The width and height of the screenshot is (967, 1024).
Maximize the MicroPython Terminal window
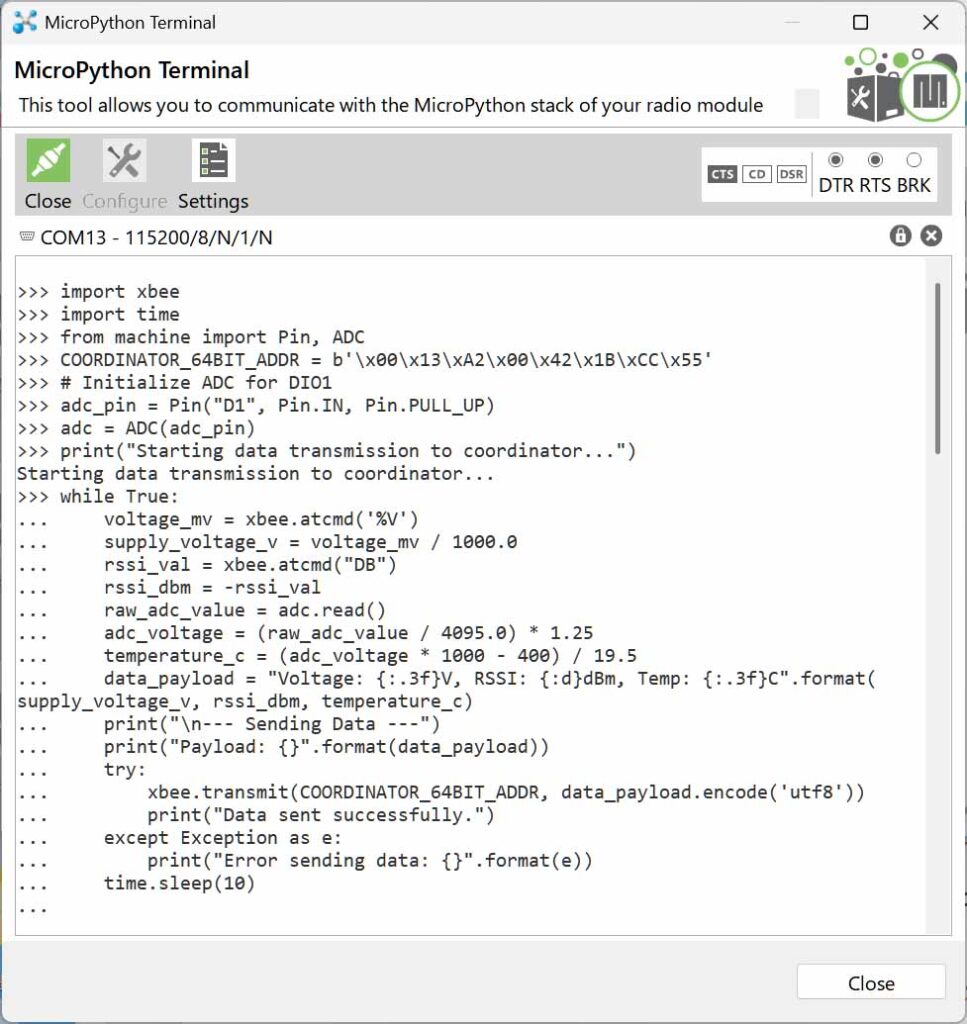[x=861, y=23]
